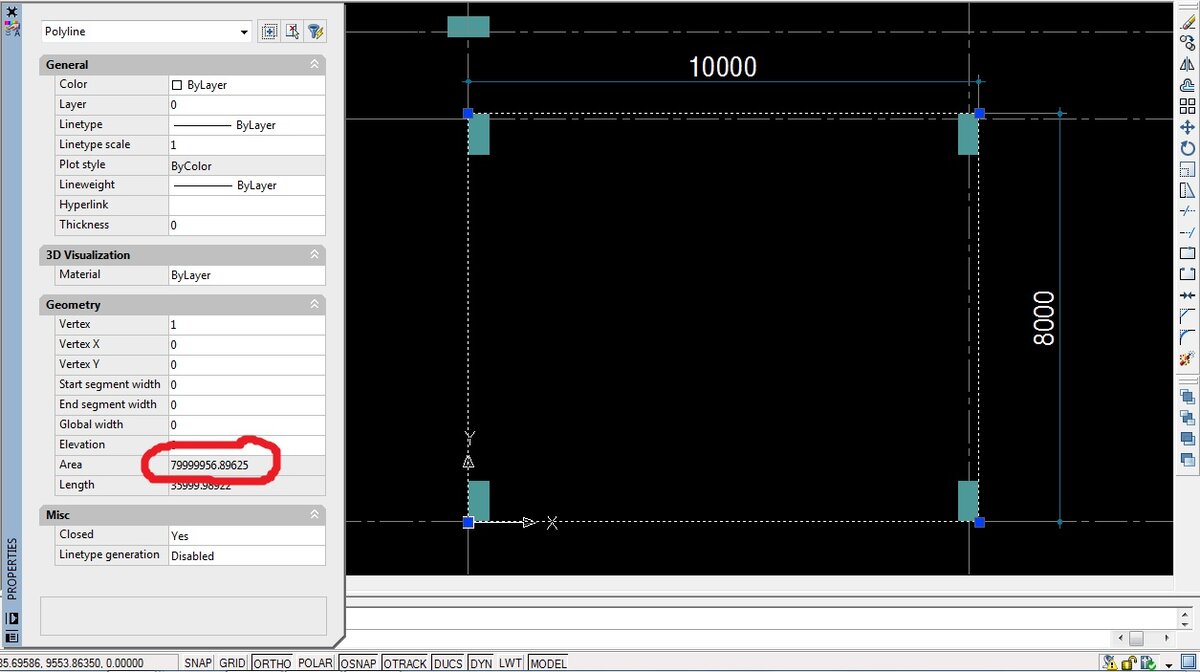Click Bring to Front draw order icon

coord(1187,396)
